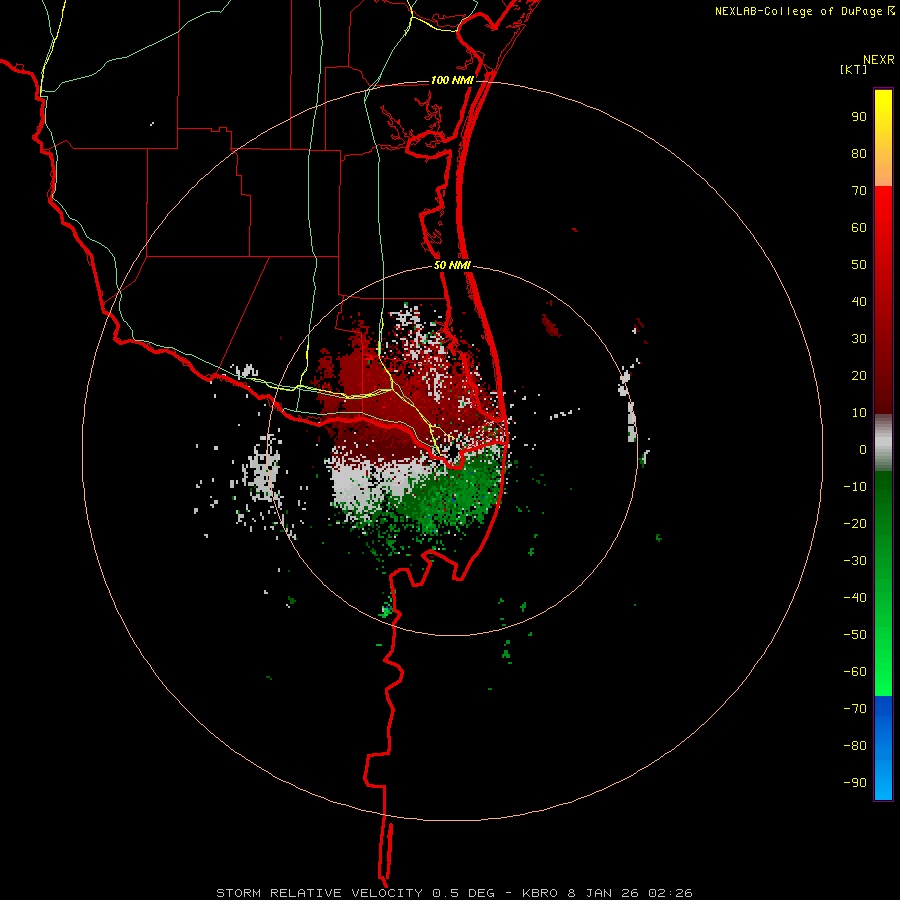Select the 60 value on the velocity scale
Screen dimensions: 900x900
(x=859, y=227)
